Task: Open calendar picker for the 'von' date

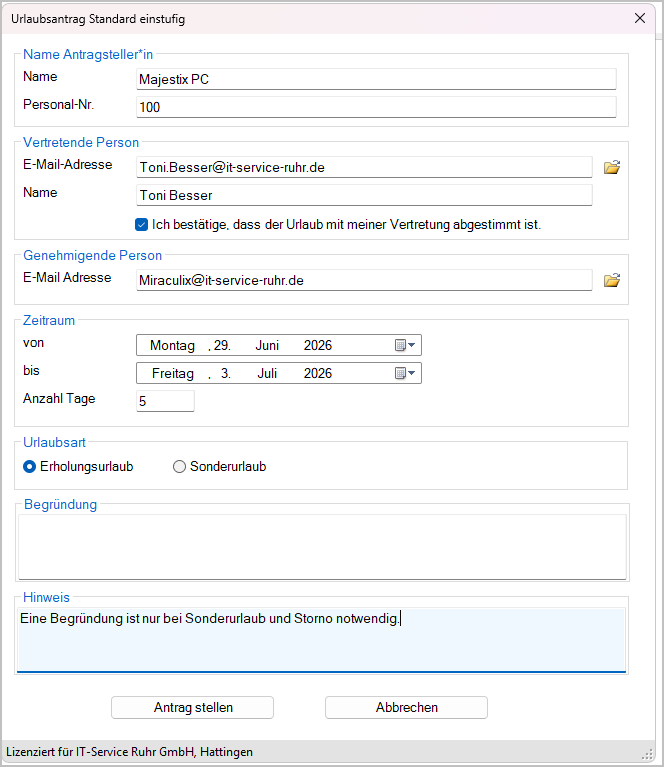Action: (x=405, y=345)
